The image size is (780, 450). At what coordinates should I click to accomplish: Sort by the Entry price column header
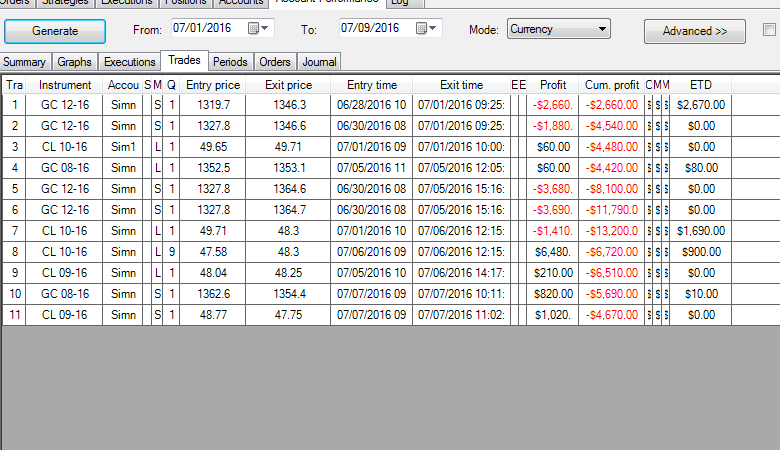[213, 85]
